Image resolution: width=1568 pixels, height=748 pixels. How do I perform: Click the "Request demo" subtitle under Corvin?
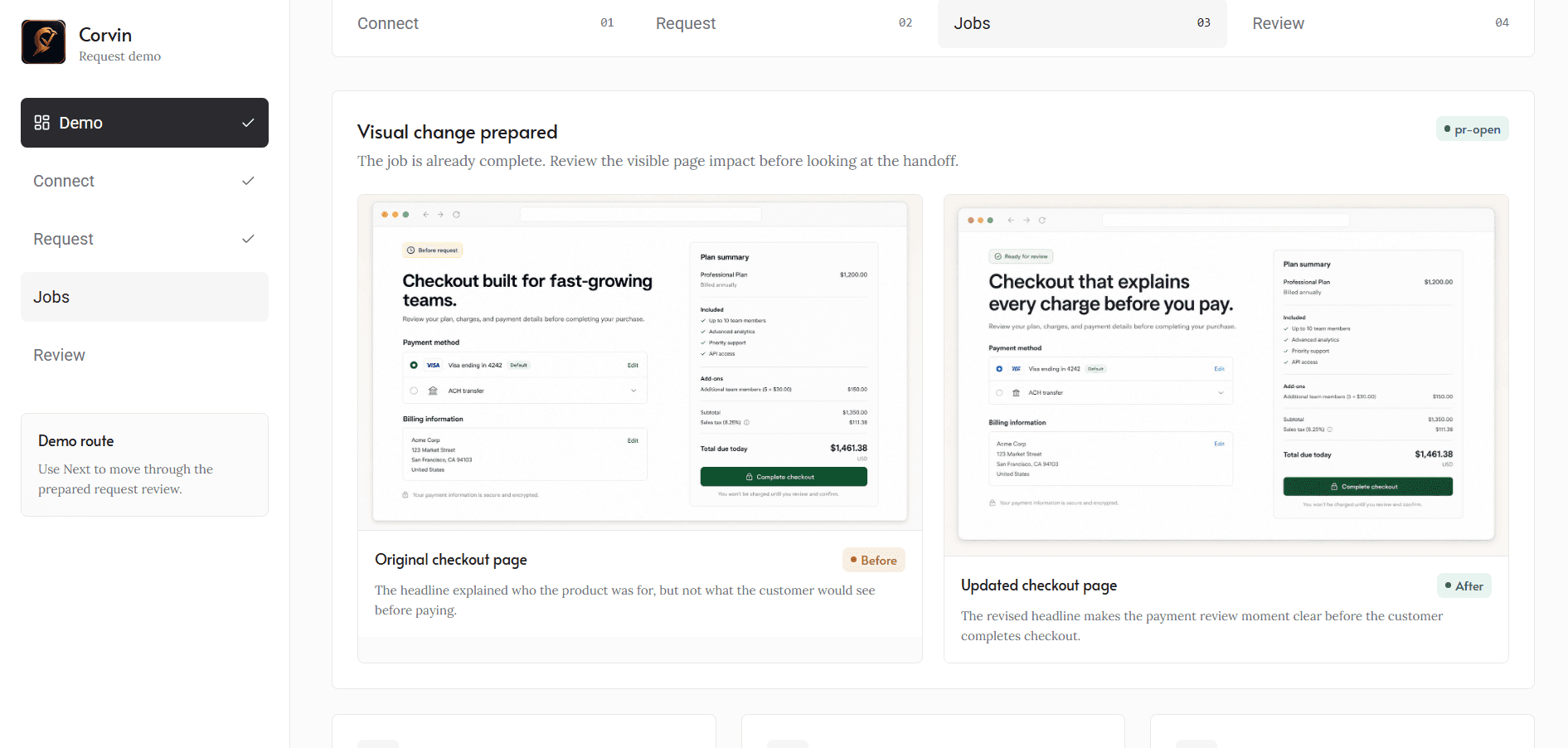coord(120,56)
